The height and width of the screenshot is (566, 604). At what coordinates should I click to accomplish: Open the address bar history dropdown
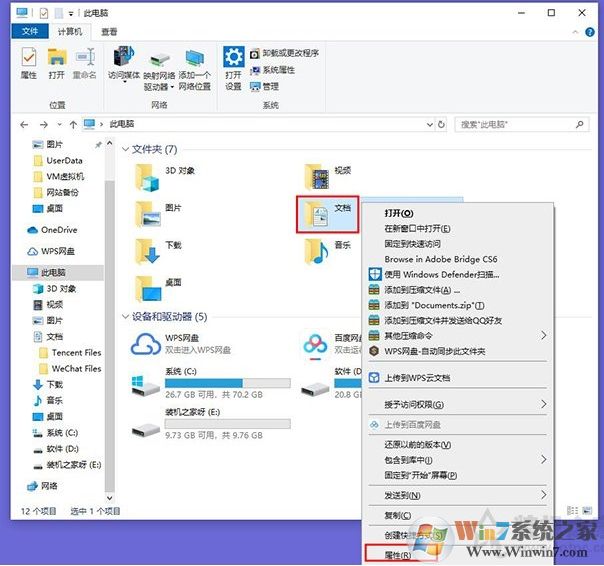pyautogui.click(x=430, y=124)
